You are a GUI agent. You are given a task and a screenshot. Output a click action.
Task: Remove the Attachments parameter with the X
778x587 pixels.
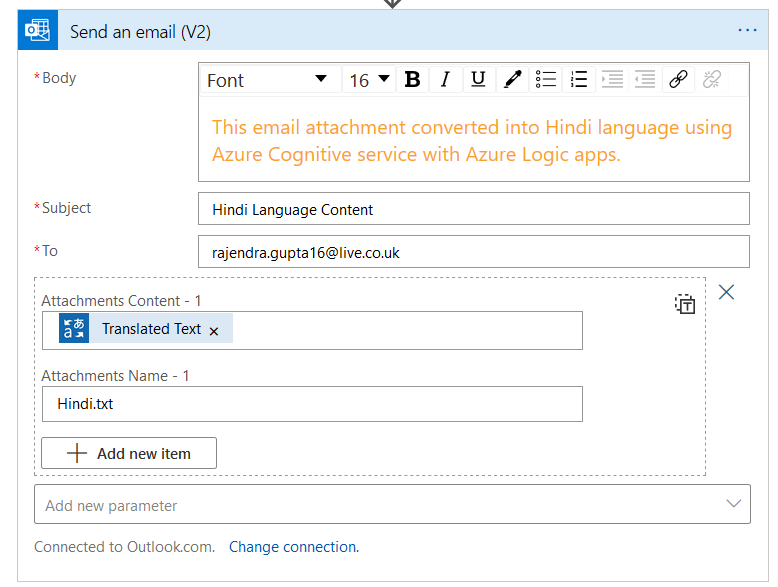tap(727, 292)
